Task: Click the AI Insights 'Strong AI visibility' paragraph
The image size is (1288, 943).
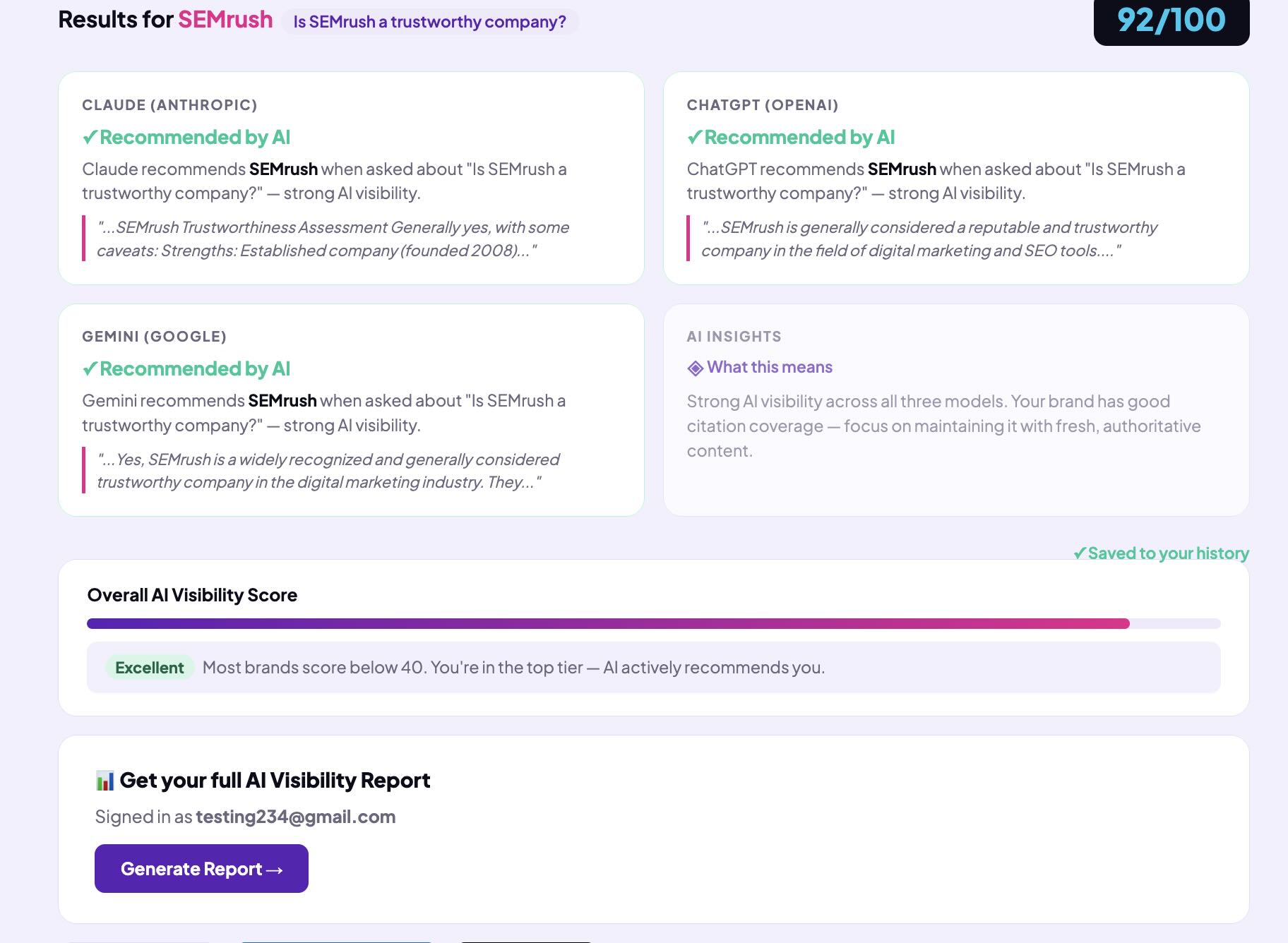Action: [944, 426]
